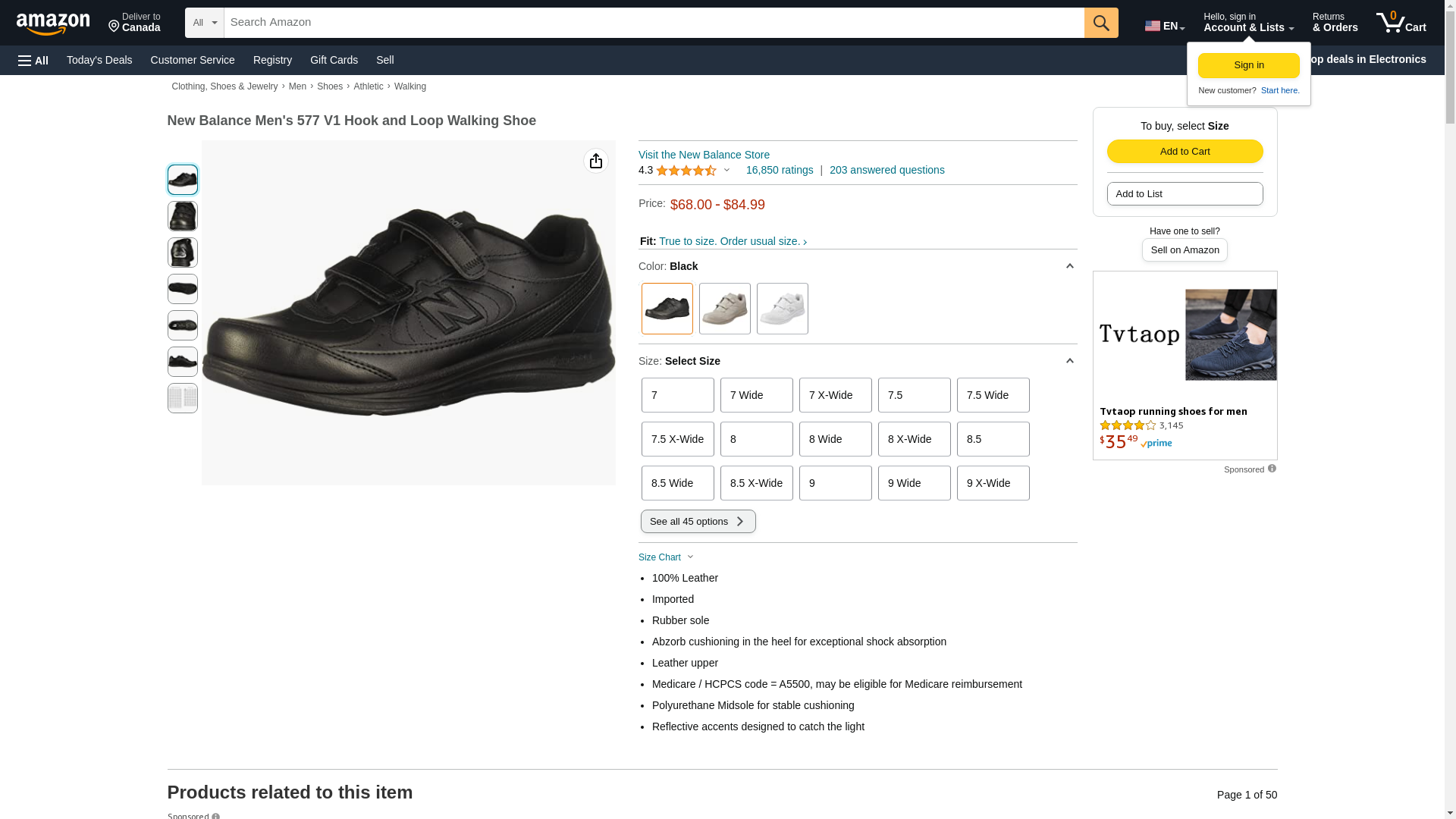Click the share icon on product image
Viewport: 1456px width, 819px height.
(596, 161)
